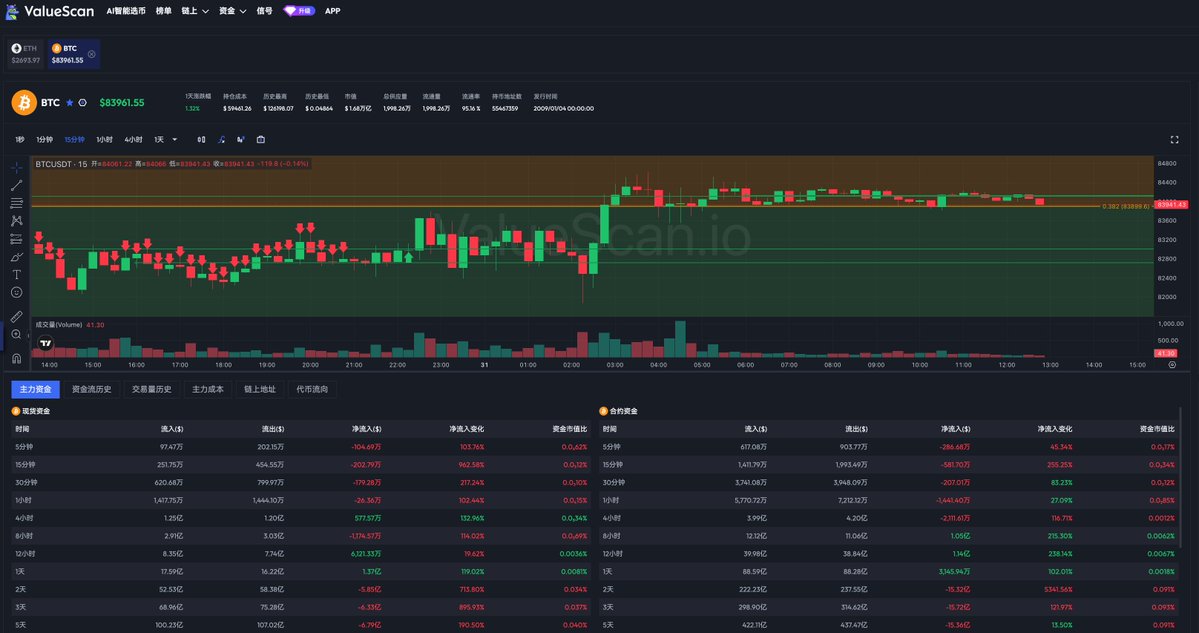The image size is (1199, 633).
Task: Take a chart snapshot with camera icon
Action: [x=261, y=140]
